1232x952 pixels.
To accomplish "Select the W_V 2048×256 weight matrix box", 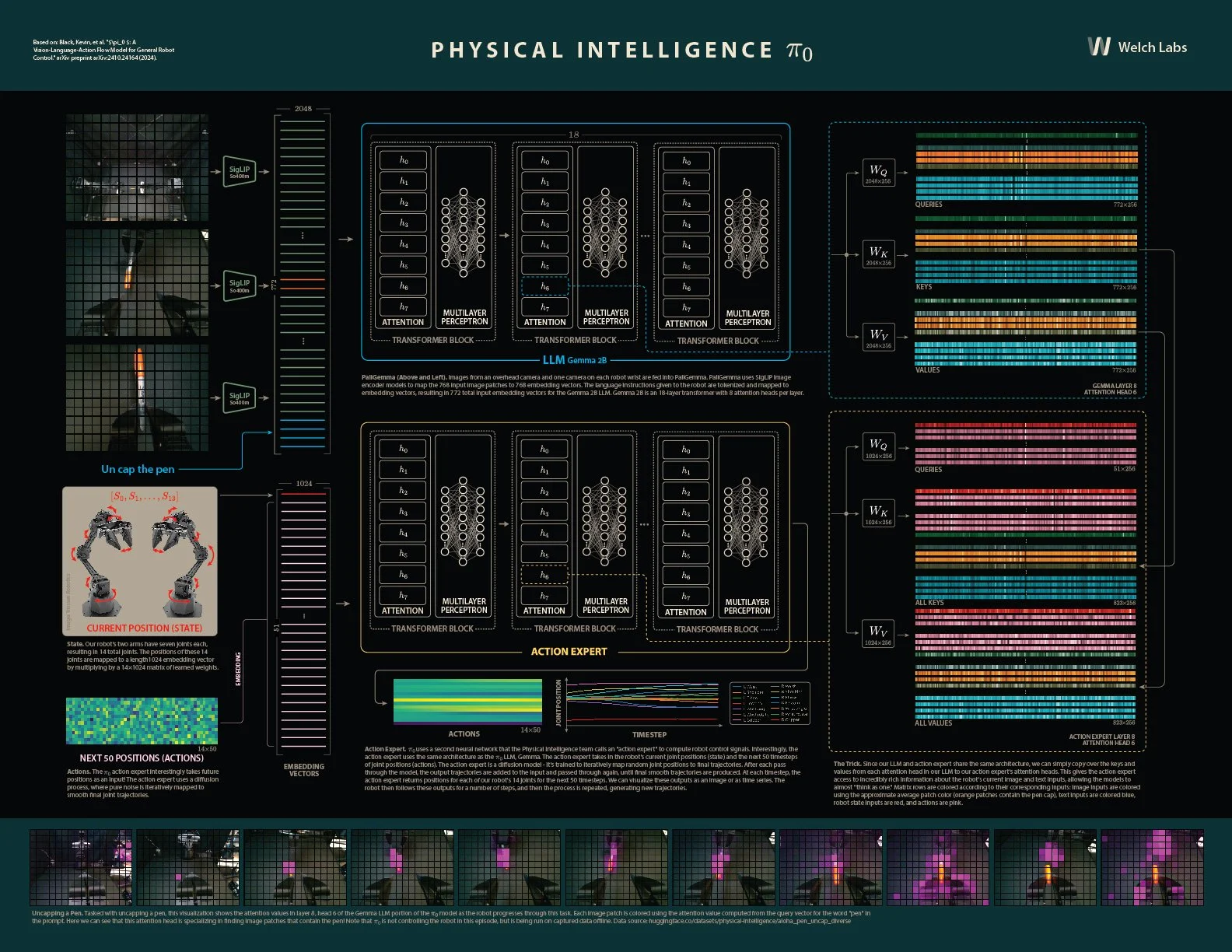I will [x=878, y=337].
